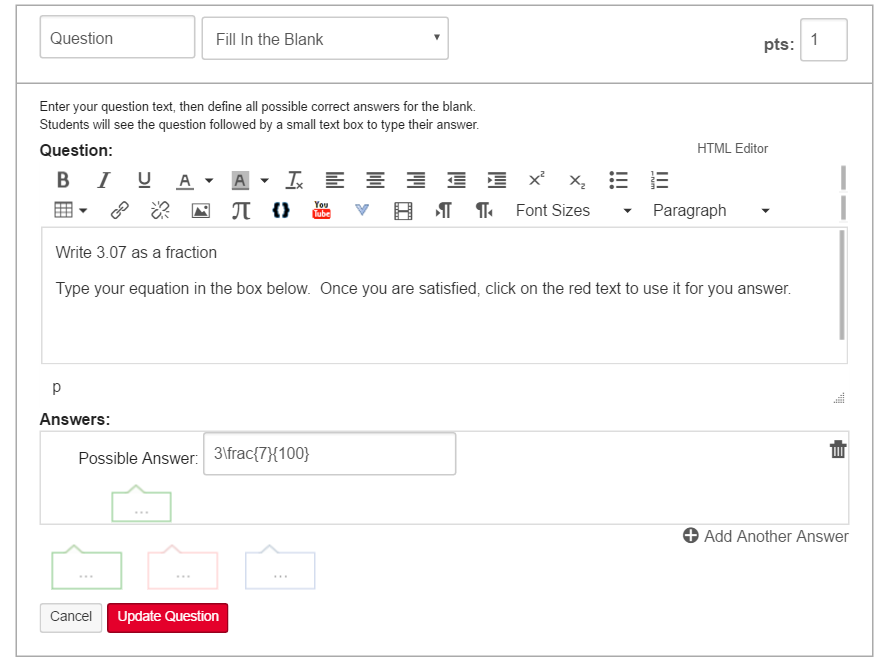The image size is (885, 672).
Task: Toggle underline formatting
Action: coord(144,180)
